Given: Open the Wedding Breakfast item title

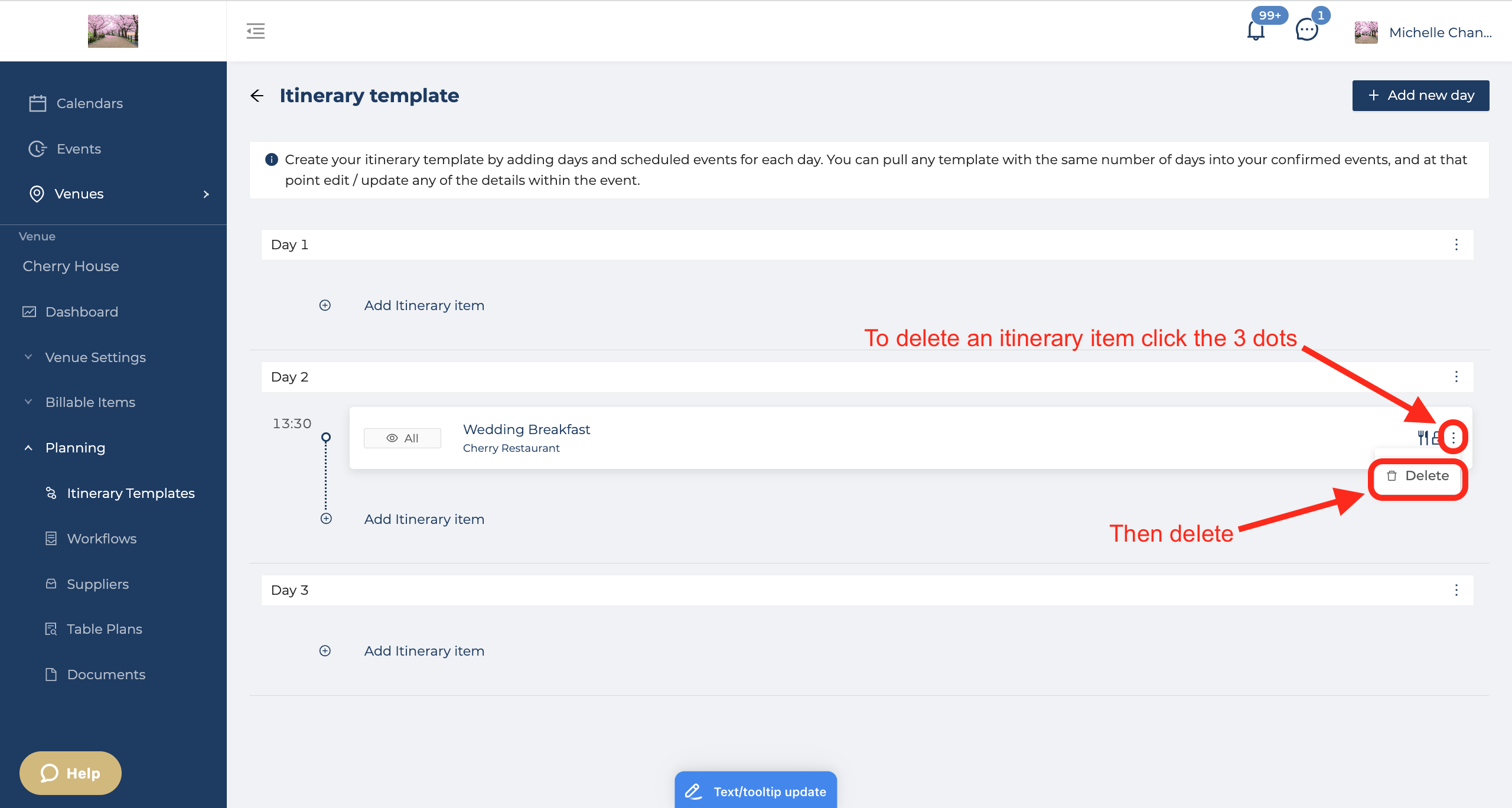Looking at the screenshot, I should point(526,429).
